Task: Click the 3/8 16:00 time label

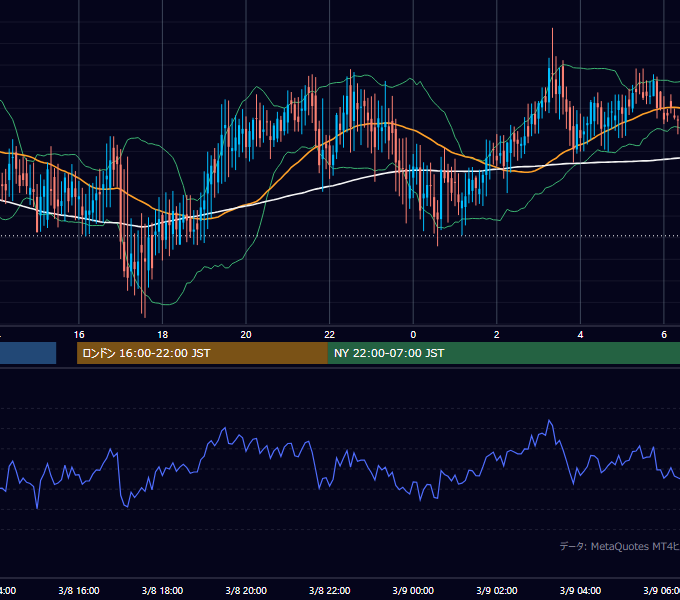Action: (x=79, y=590)
